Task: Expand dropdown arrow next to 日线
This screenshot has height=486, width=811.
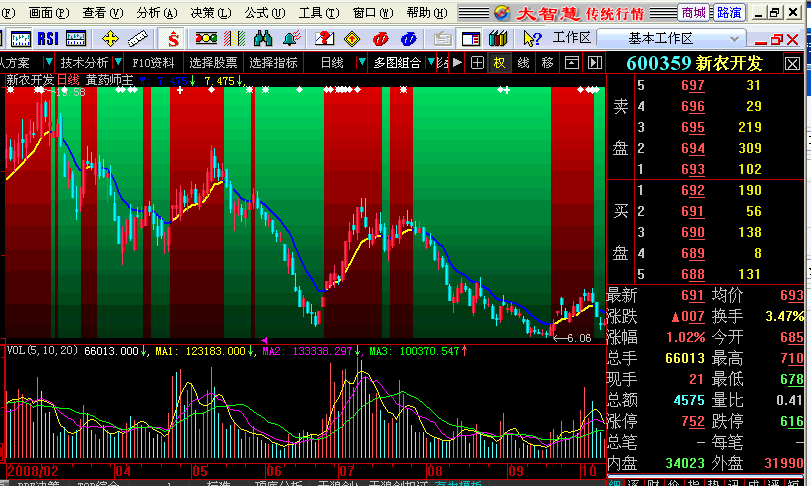Action: coord(362,63)
